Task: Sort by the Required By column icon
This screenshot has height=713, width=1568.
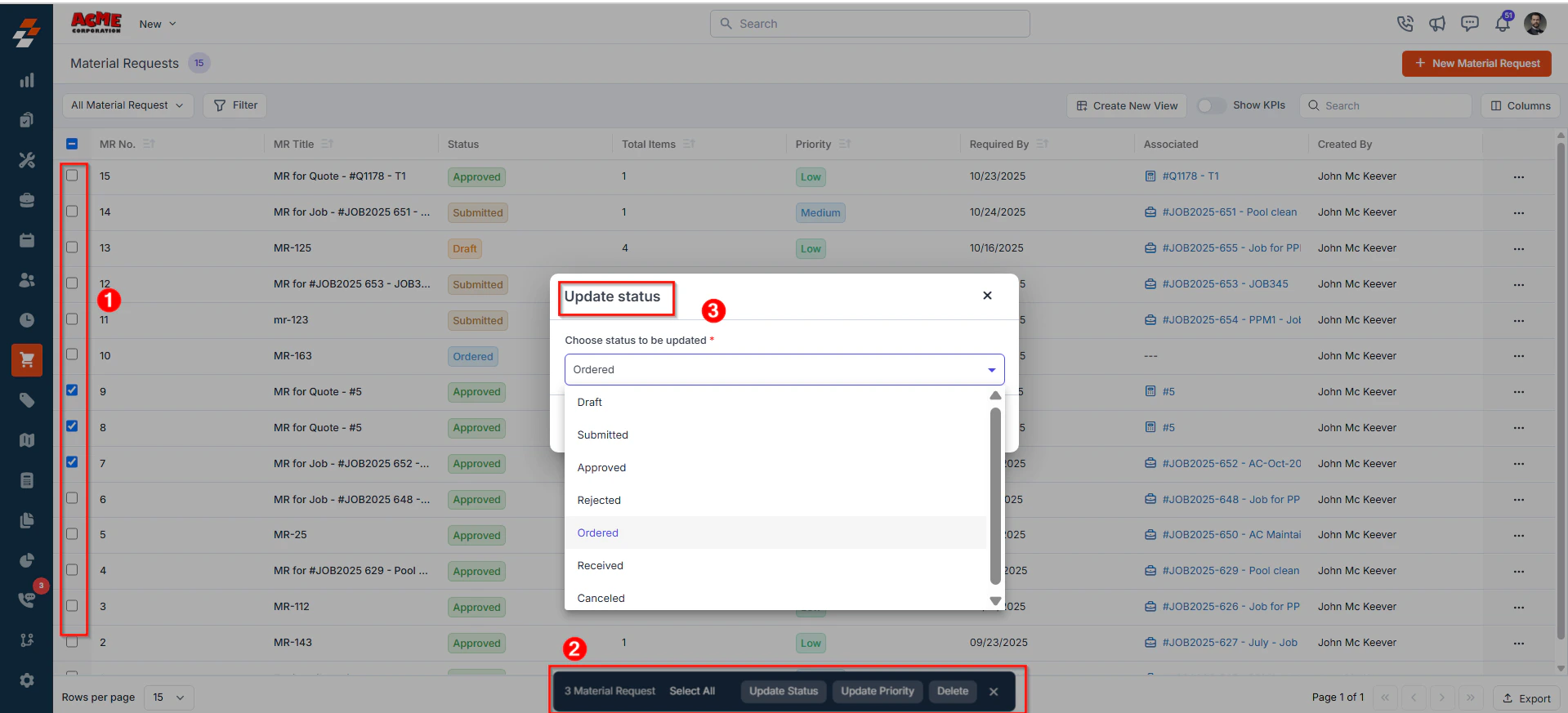Action: [x=1042, y=144]
